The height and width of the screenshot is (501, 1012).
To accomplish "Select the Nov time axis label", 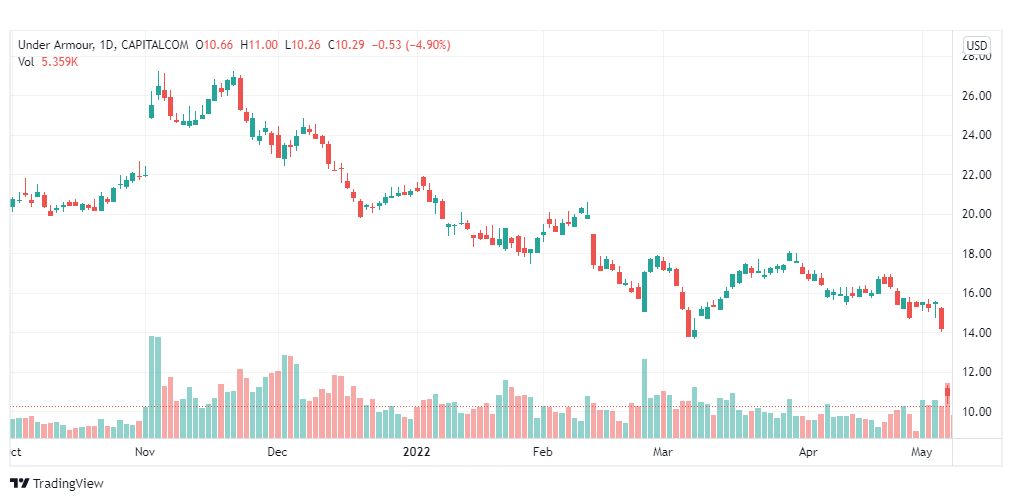I will point(144,453).
